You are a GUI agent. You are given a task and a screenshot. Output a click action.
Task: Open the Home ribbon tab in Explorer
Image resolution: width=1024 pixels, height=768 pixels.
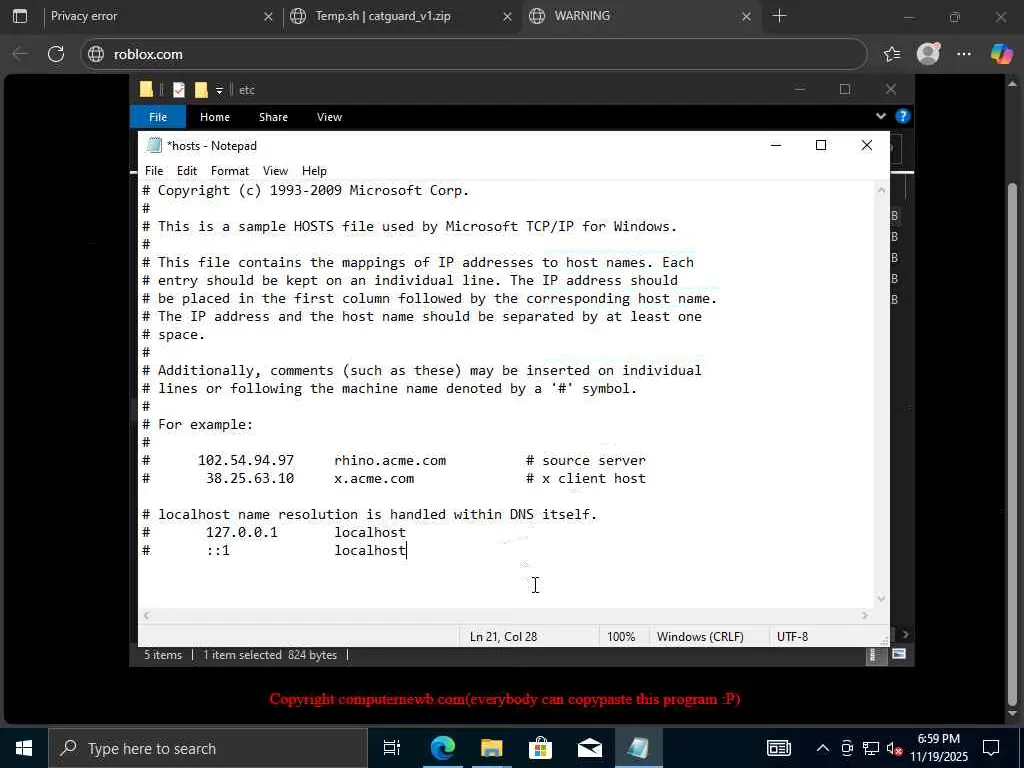point(215,117)
